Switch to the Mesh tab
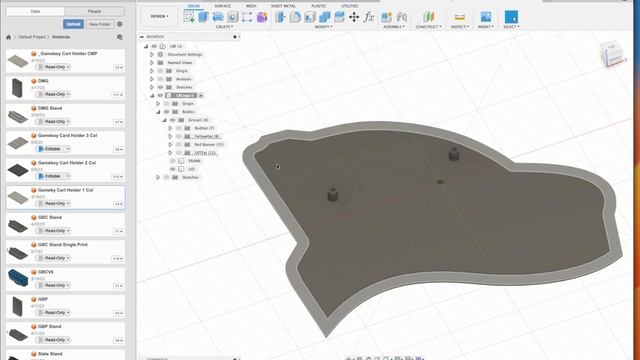Viewport: 640px width, 360px height. click(x=251, y=6)
